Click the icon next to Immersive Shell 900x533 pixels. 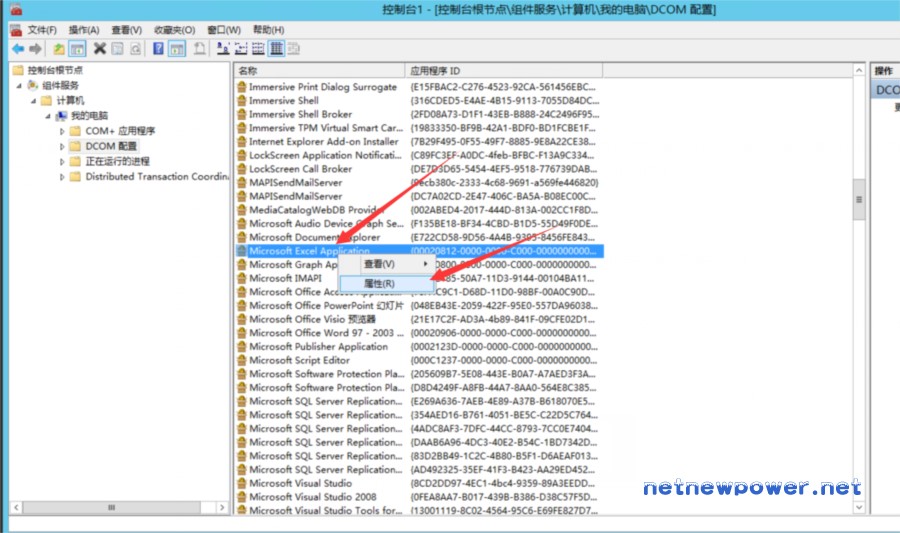[x=242, y=100]
